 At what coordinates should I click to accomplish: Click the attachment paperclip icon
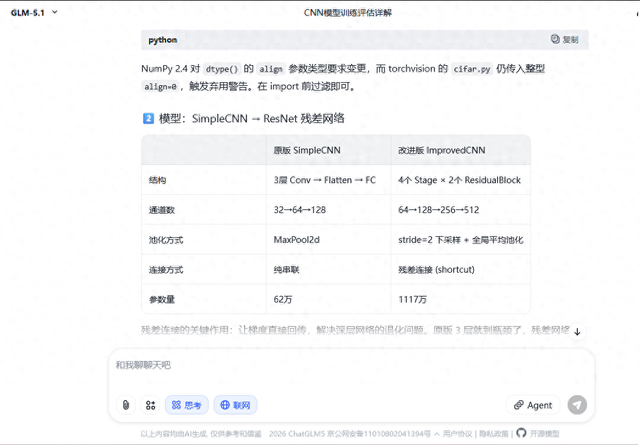(126, 405)
